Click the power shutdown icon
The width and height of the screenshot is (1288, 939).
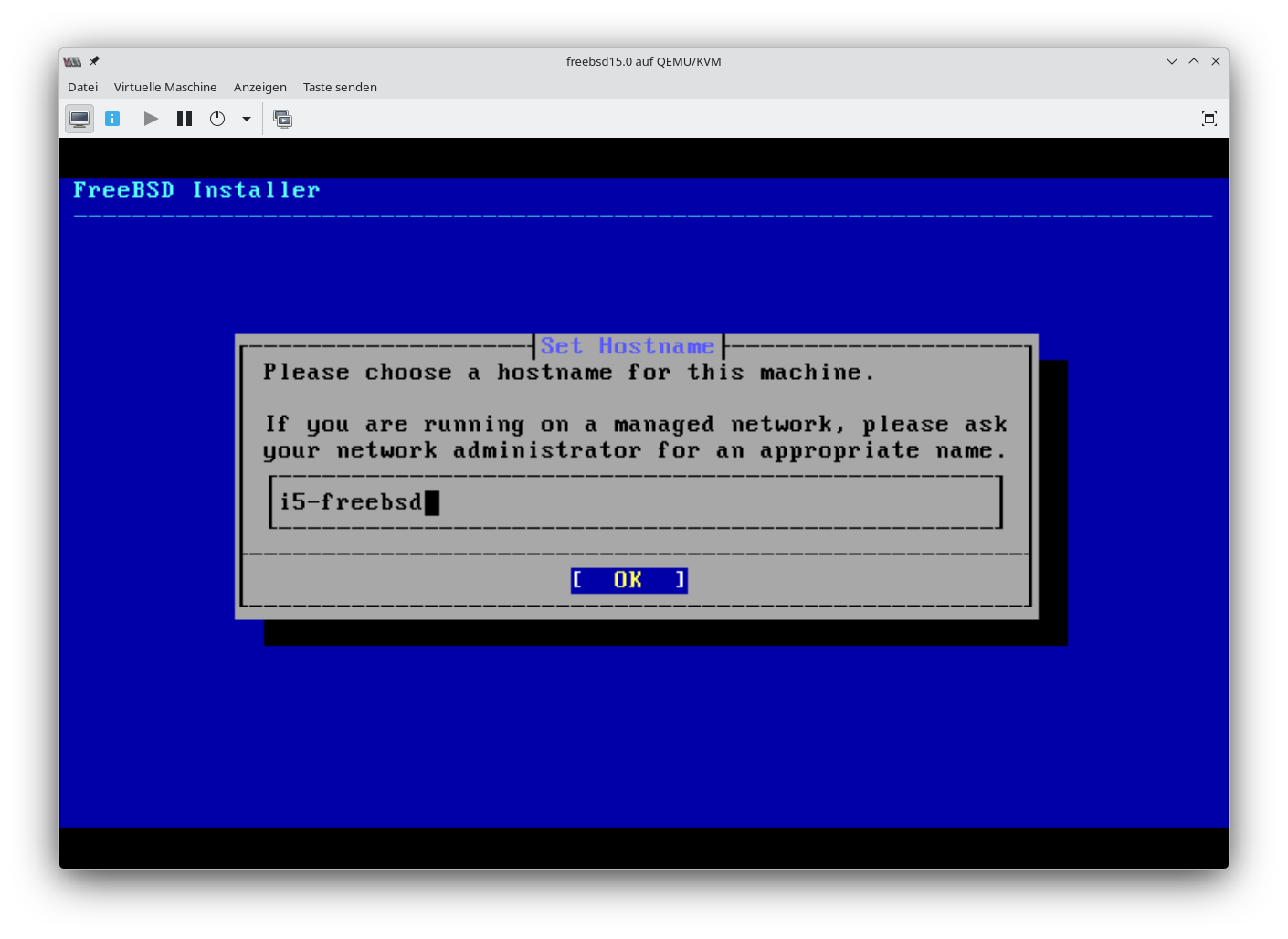pos(217,119)
